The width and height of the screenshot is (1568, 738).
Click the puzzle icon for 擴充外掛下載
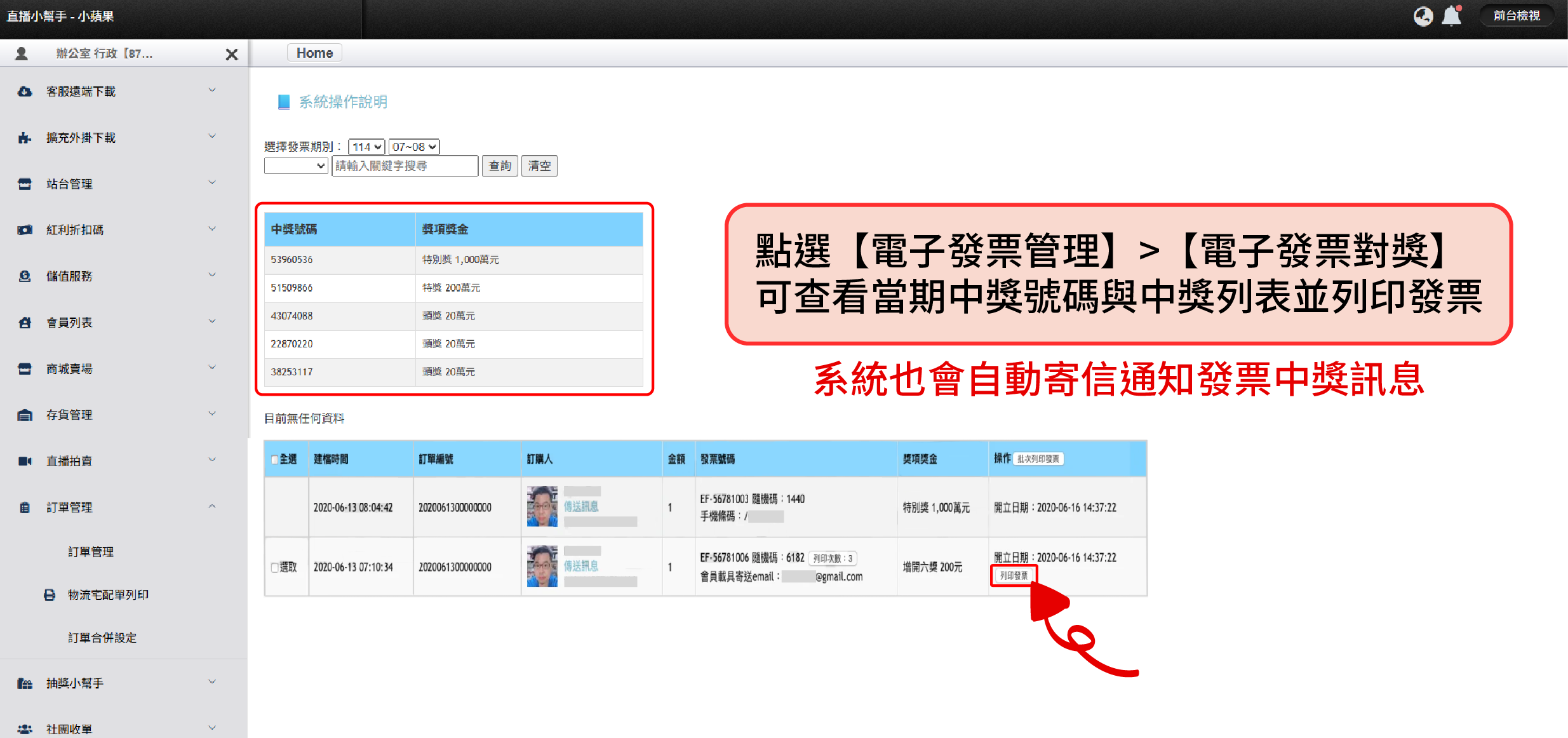tap(25, 138)
